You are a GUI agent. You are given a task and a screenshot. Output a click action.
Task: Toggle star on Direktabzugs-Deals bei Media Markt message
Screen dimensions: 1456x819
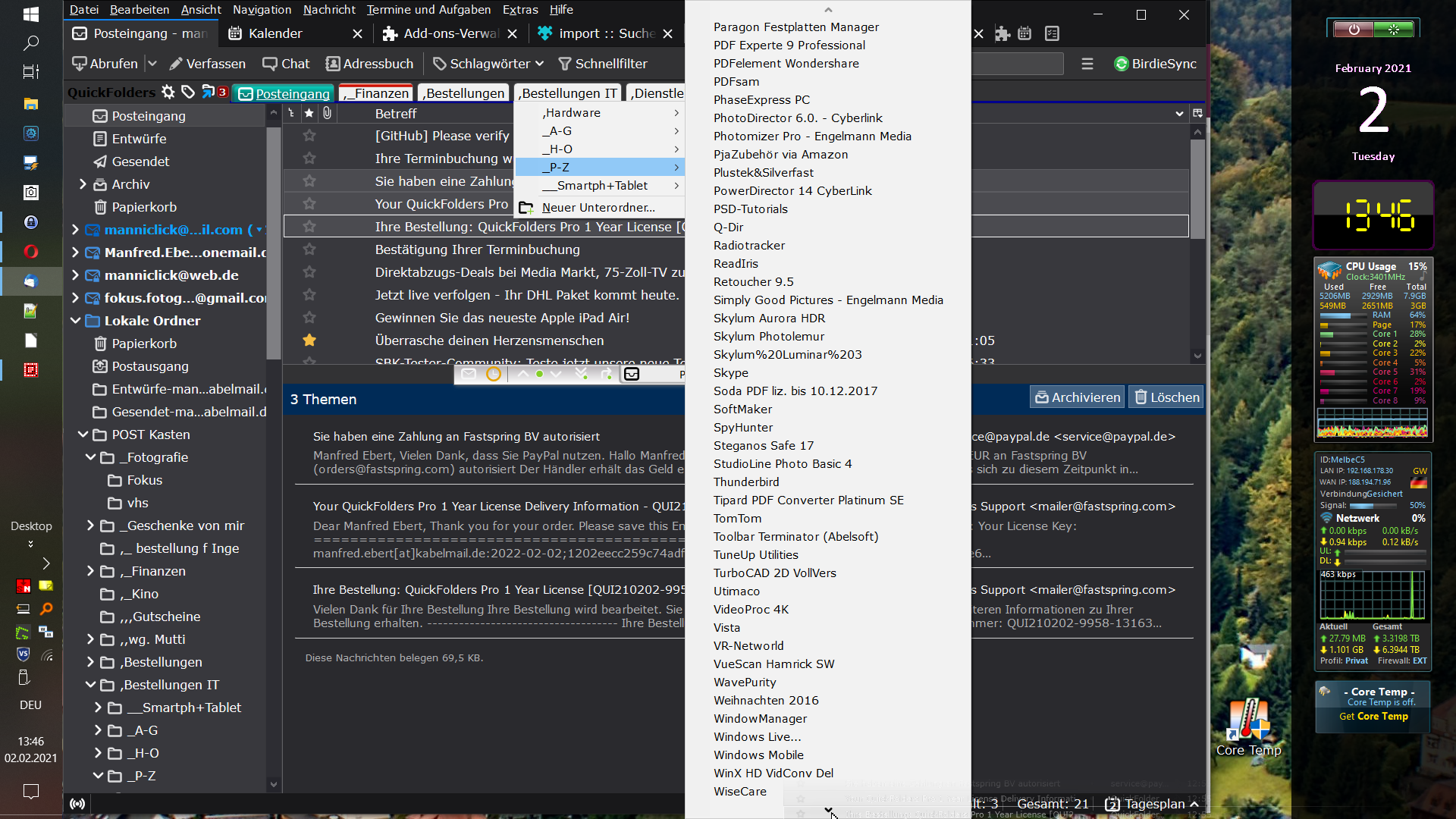tap(309, 272)
